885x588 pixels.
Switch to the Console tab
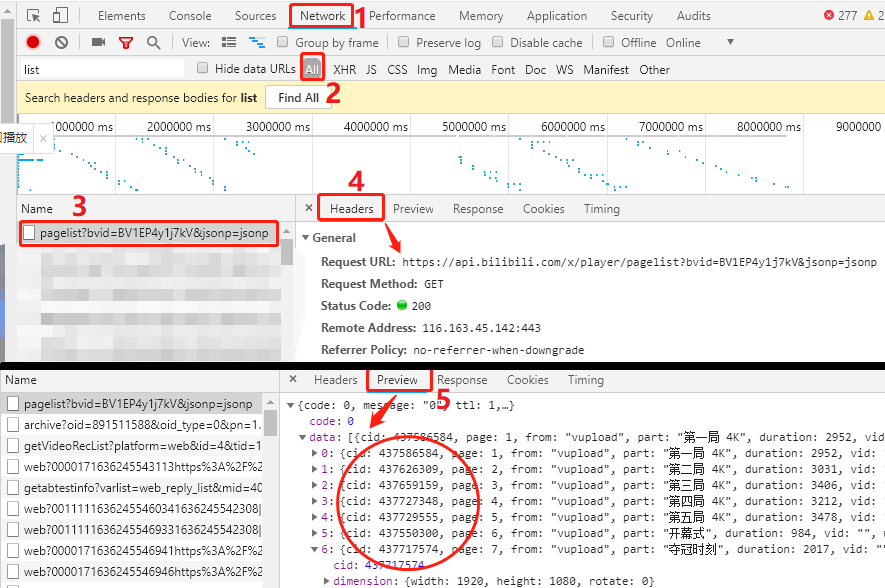tap(190, 16)
